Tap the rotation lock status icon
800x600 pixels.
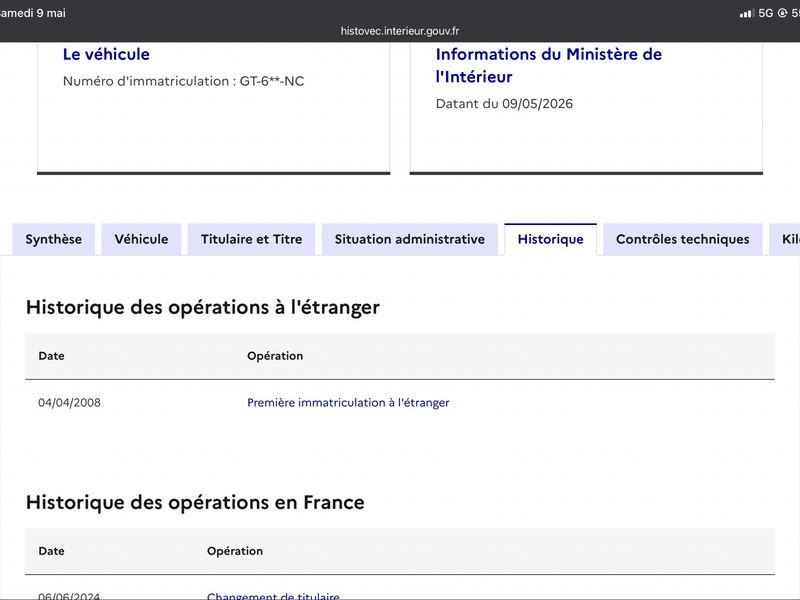coord(782,13)
